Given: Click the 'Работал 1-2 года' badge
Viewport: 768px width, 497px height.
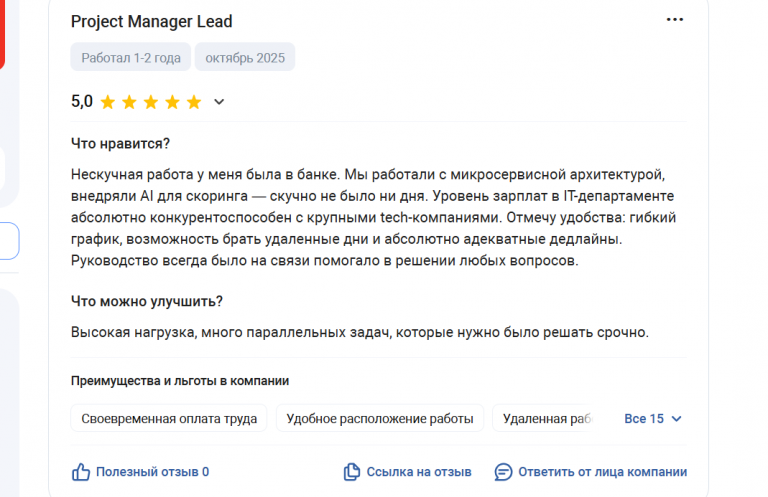Looking at the screenshot, I should (131, 57).
